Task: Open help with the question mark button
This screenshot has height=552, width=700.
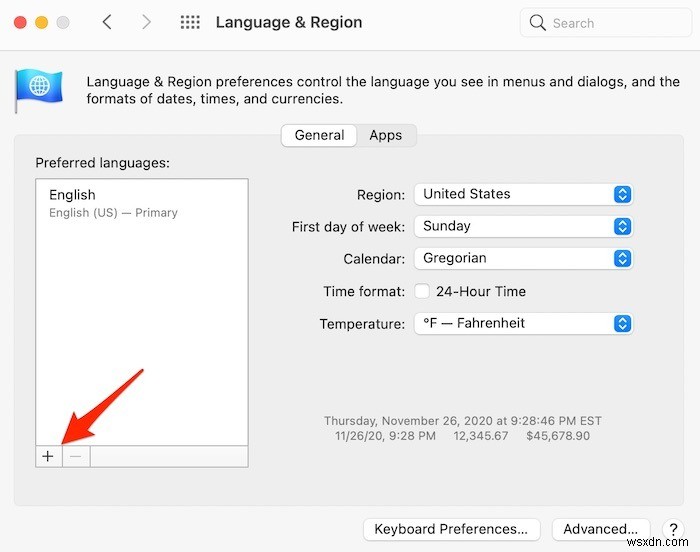Action: (673, 529)
